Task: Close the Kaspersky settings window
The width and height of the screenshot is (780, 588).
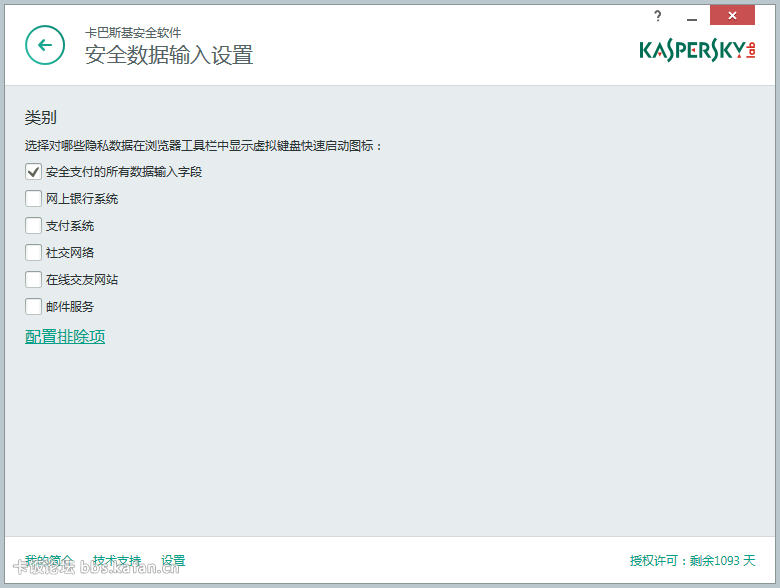Action: [732, 15]
